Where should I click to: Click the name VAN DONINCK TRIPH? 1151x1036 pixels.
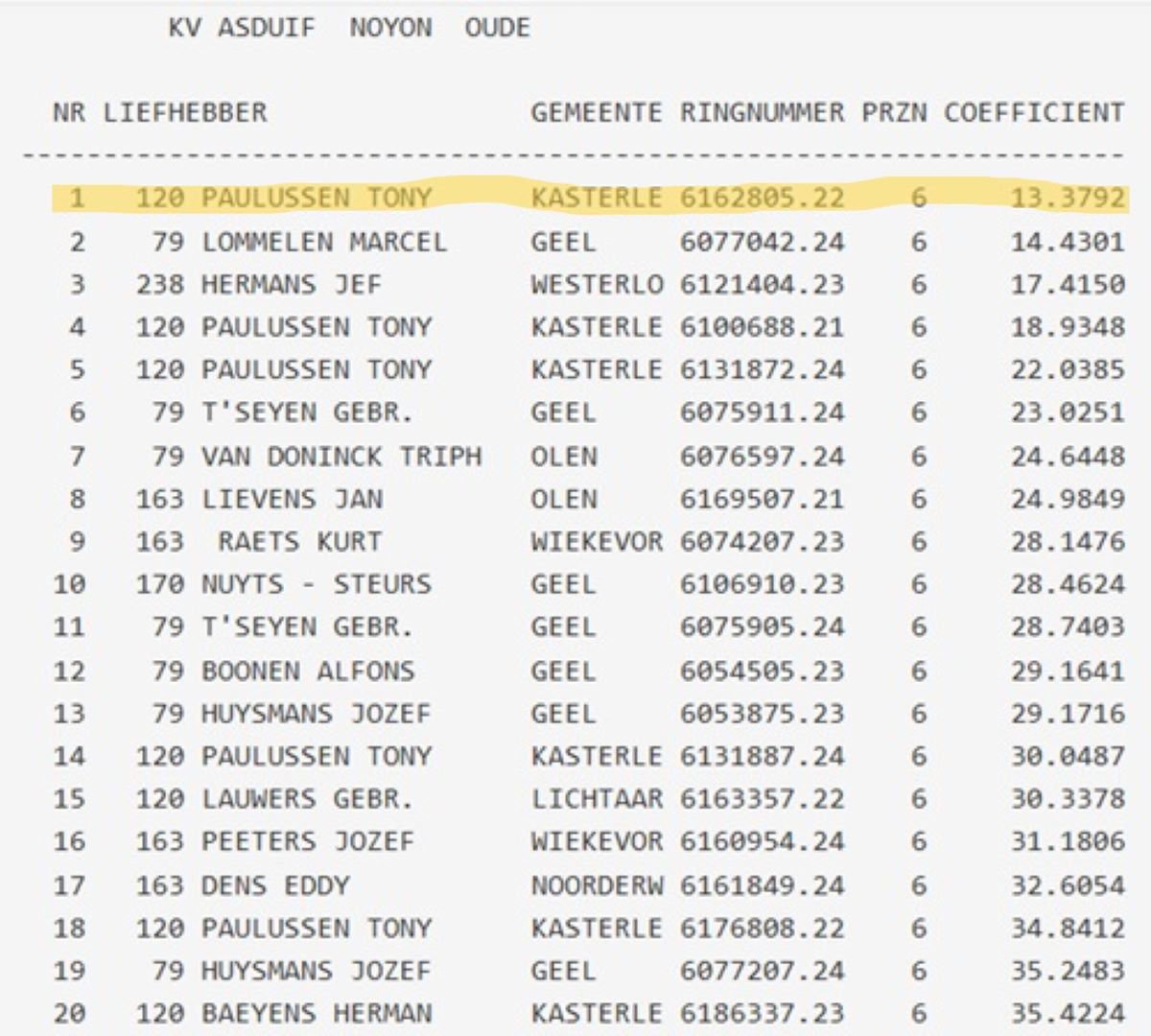coord(341,456)
